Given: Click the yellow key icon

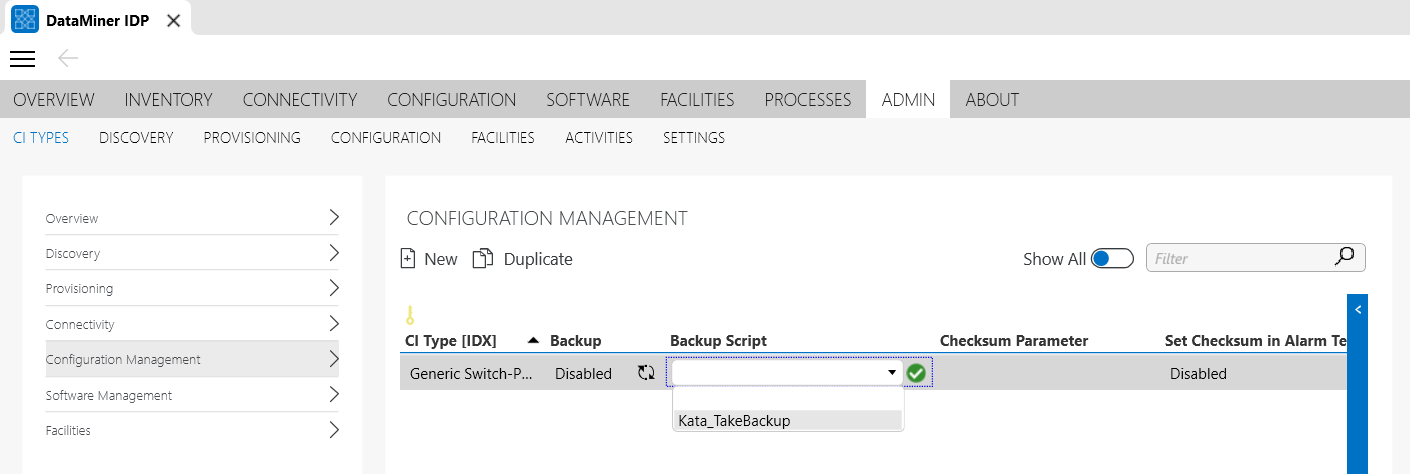Looking at the screenshot, I should (x=409, y=316).
